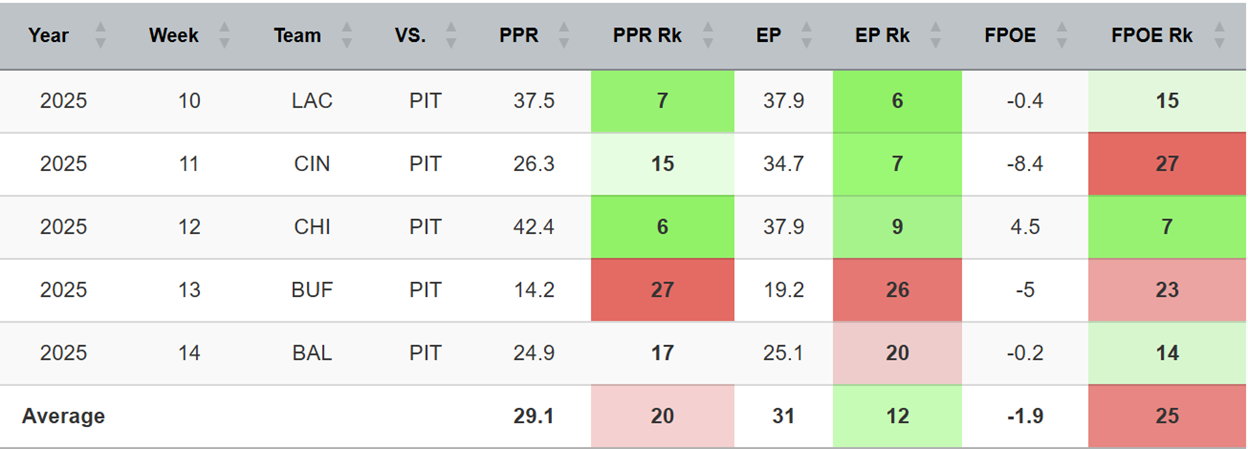Click the LAC team cell in week 10
The width and height of the screenshot is (1248, 449).
312,101
